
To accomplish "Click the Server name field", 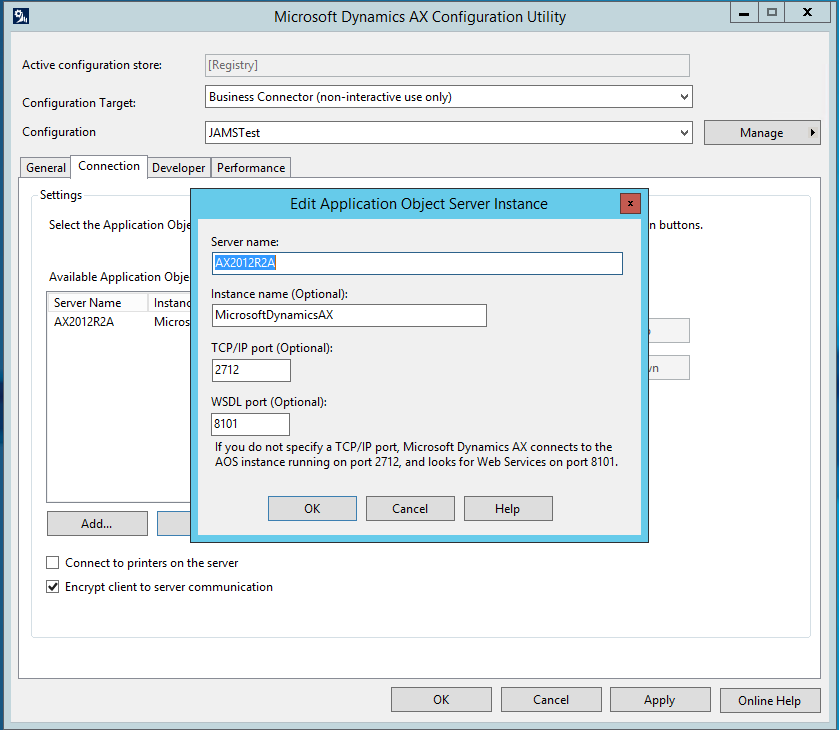I will point(417,263).
